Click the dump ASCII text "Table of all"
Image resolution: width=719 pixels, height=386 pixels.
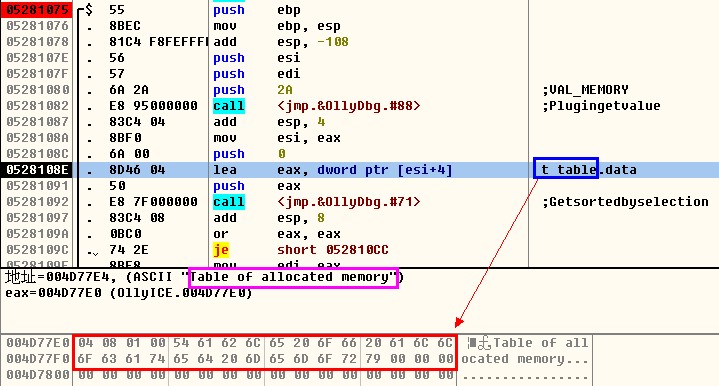[x=540, y=343]
